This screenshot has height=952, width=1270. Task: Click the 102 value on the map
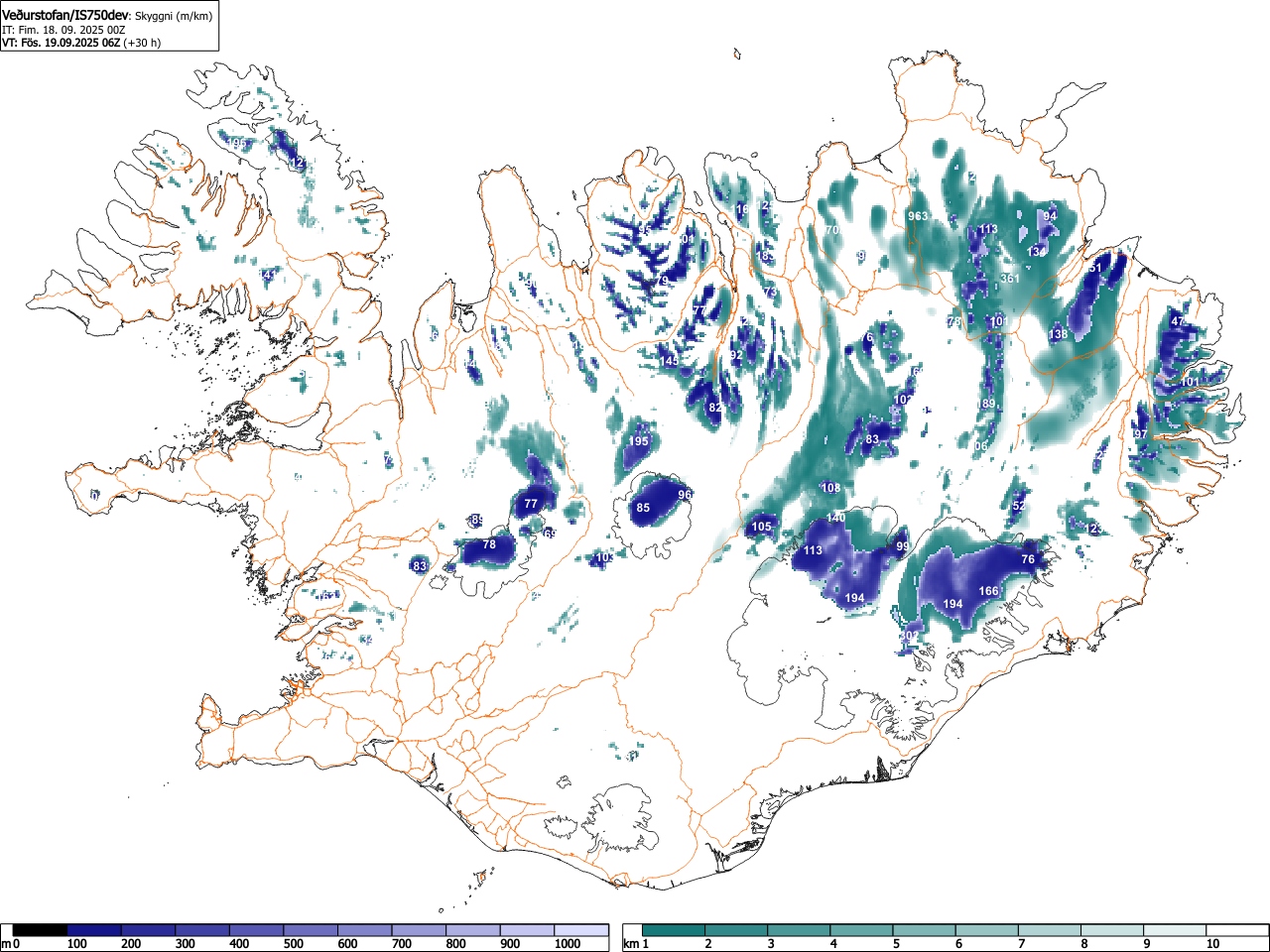(903, 401)
